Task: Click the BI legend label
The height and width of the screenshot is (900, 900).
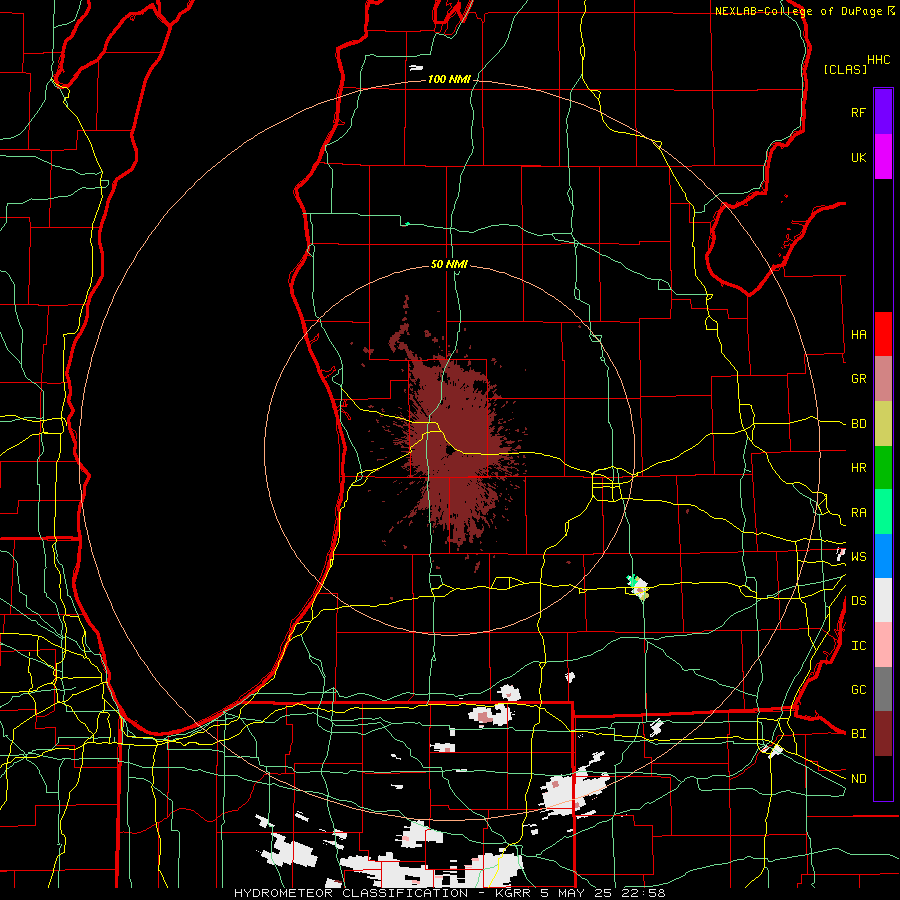Action: 859,734
